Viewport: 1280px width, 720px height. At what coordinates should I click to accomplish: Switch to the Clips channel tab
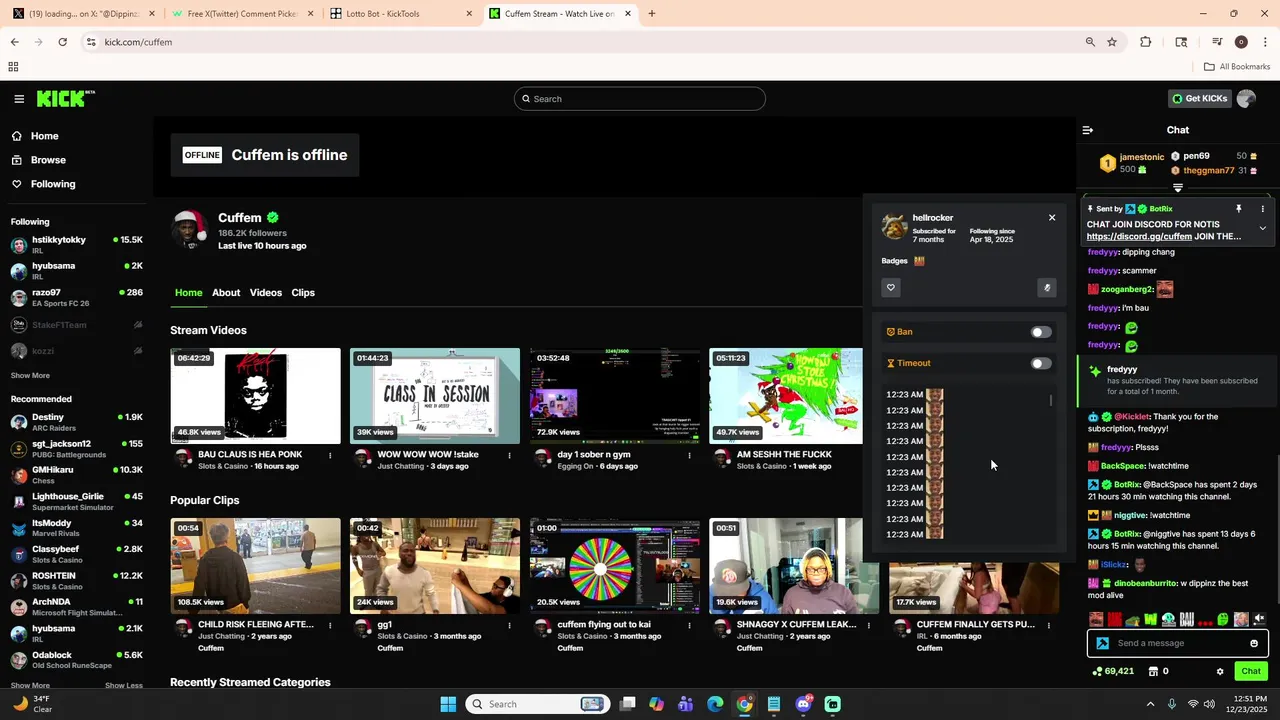(x=303, y=293)
